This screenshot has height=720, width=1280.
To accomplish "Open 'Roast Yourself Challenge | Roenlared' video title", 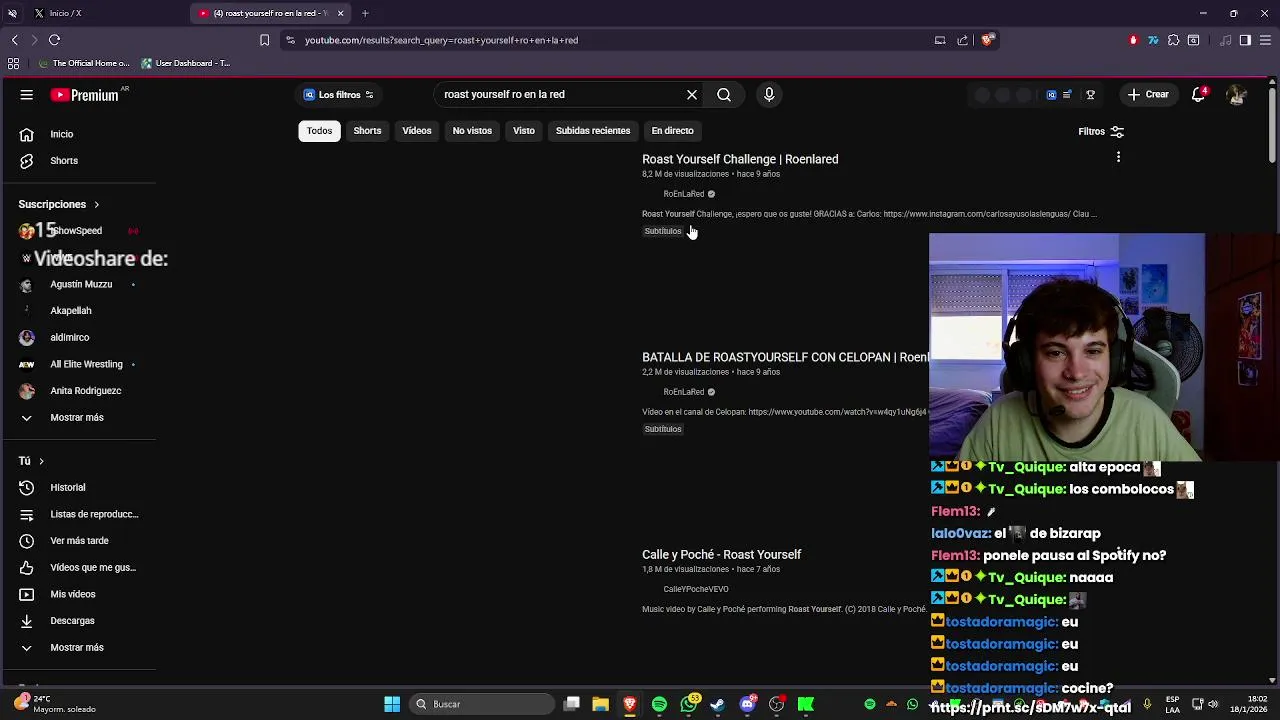I will coord(740,159).
